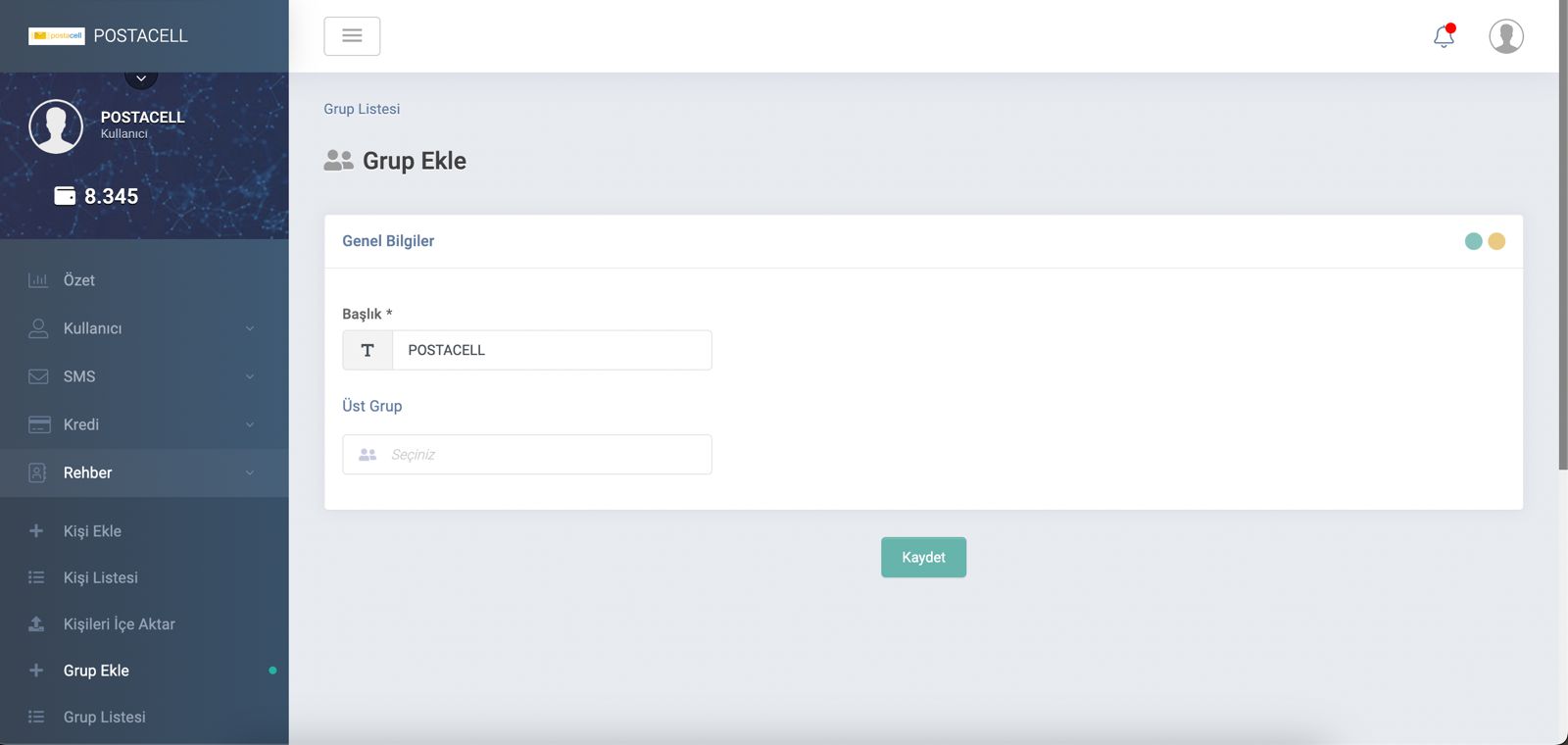Click teal circle on Genel Bilgiler panel

pyautogui.click(x=1473, y=241)
